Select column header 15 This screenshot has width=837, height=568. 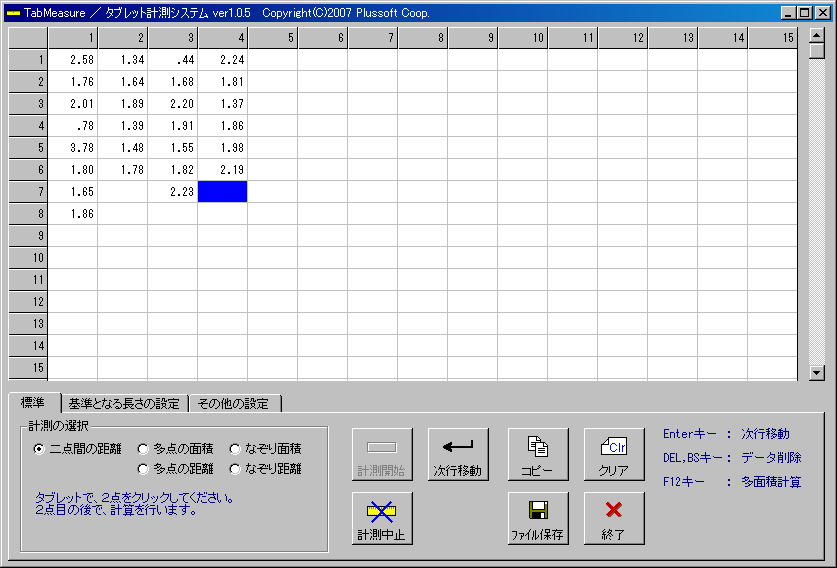point(773,38)
